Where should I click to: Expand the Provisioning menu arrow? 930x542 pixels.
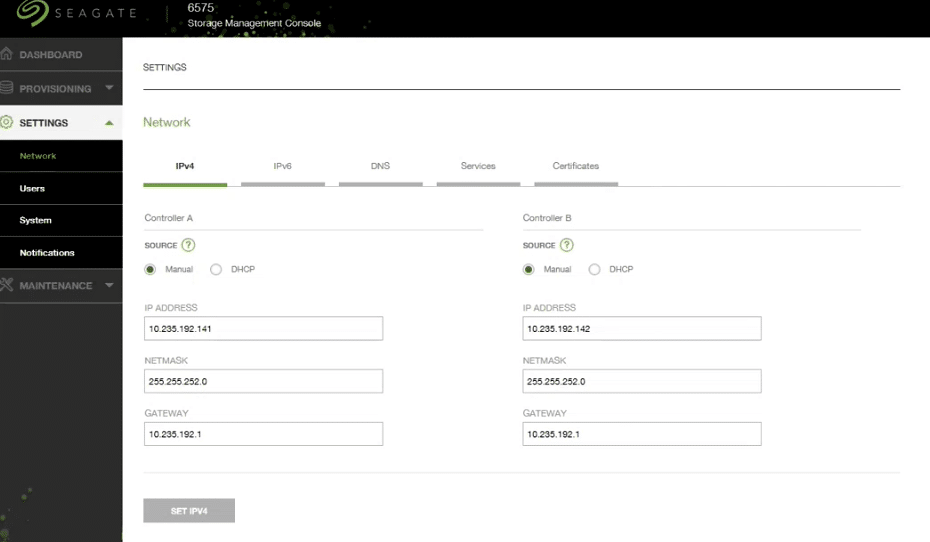[109, 88]
